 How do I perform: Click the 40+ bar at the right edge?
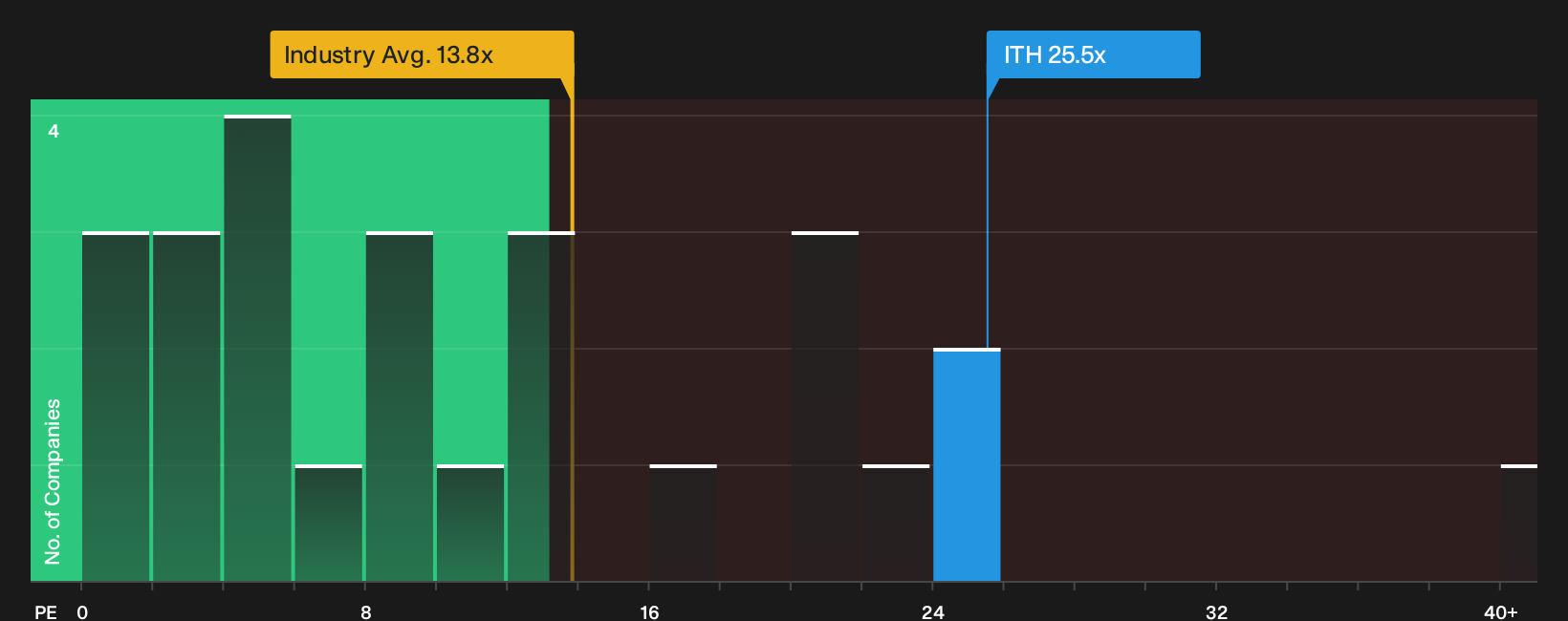click(x=1518, y=524)
